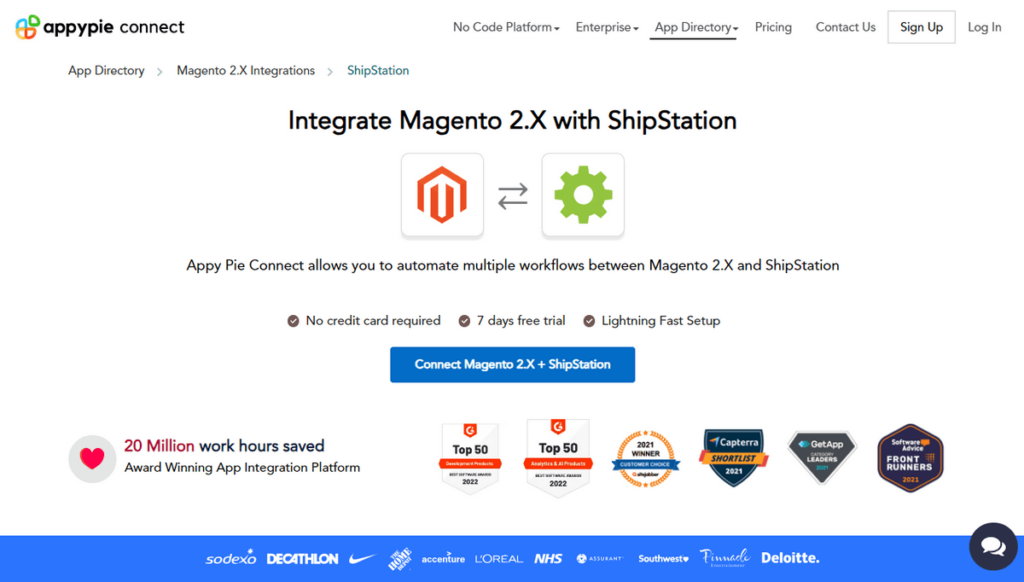Open the No Code Platform dropdown
The image size is (1024, 582).
[x=503, y=27]
